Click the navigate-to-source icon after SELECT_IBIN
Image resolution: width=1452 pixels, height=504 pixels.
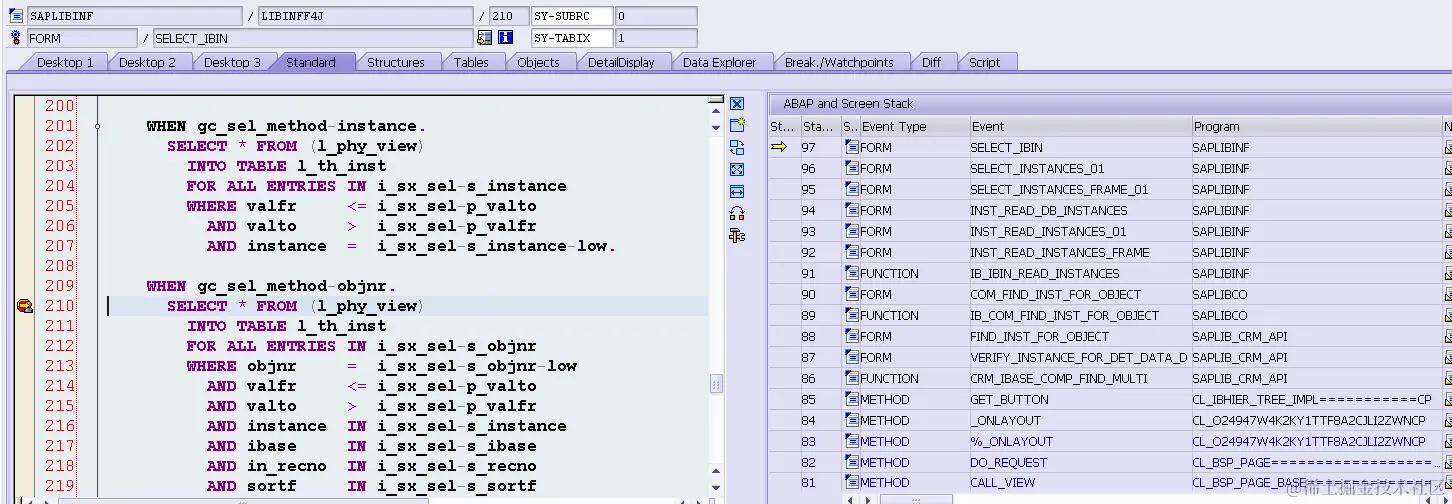pos(485,38)
